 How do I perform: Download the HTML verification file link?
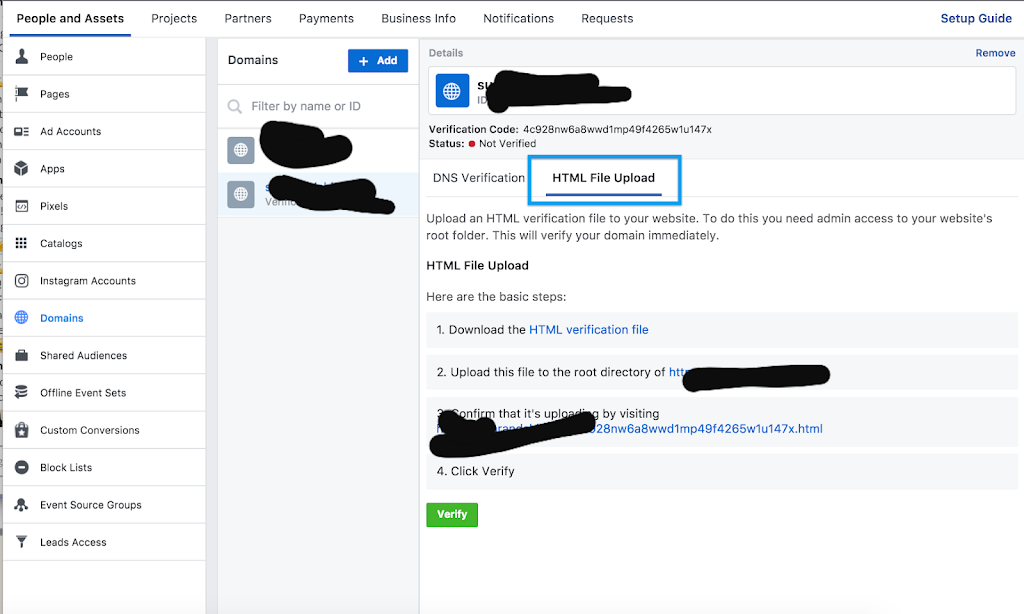588,330
